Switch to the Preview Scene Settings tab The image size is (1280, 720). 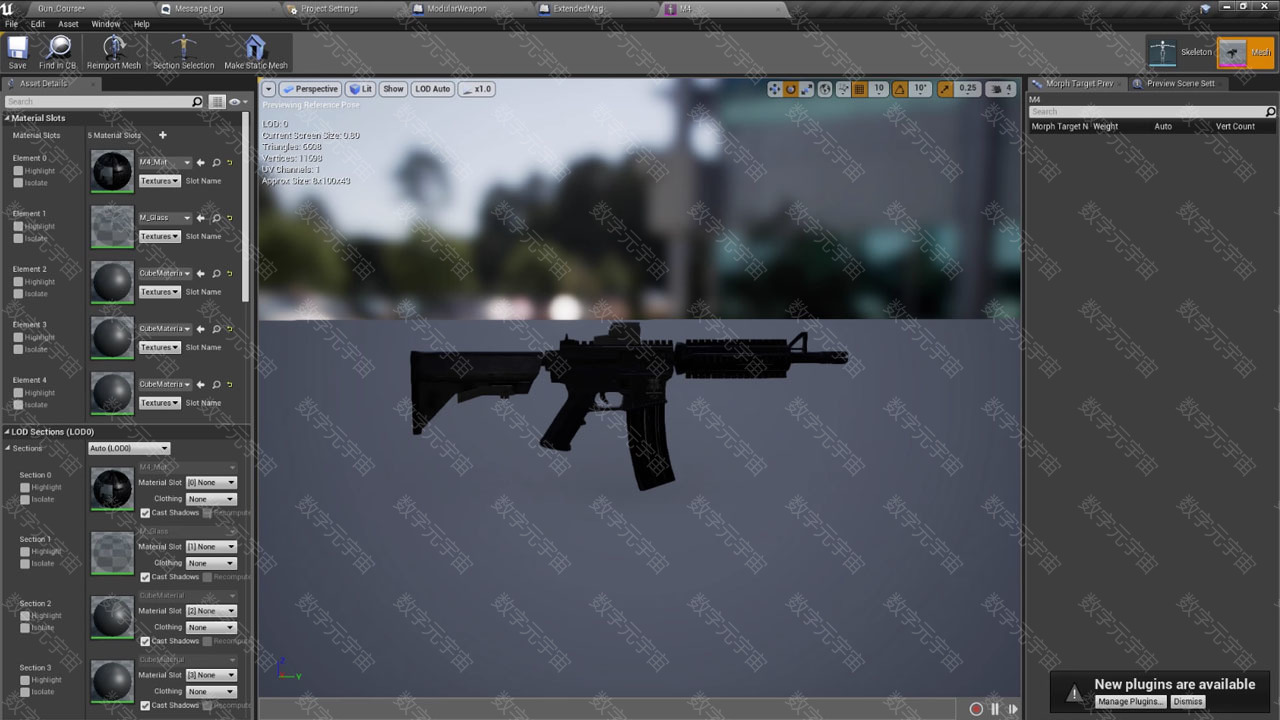point(1180,84)
